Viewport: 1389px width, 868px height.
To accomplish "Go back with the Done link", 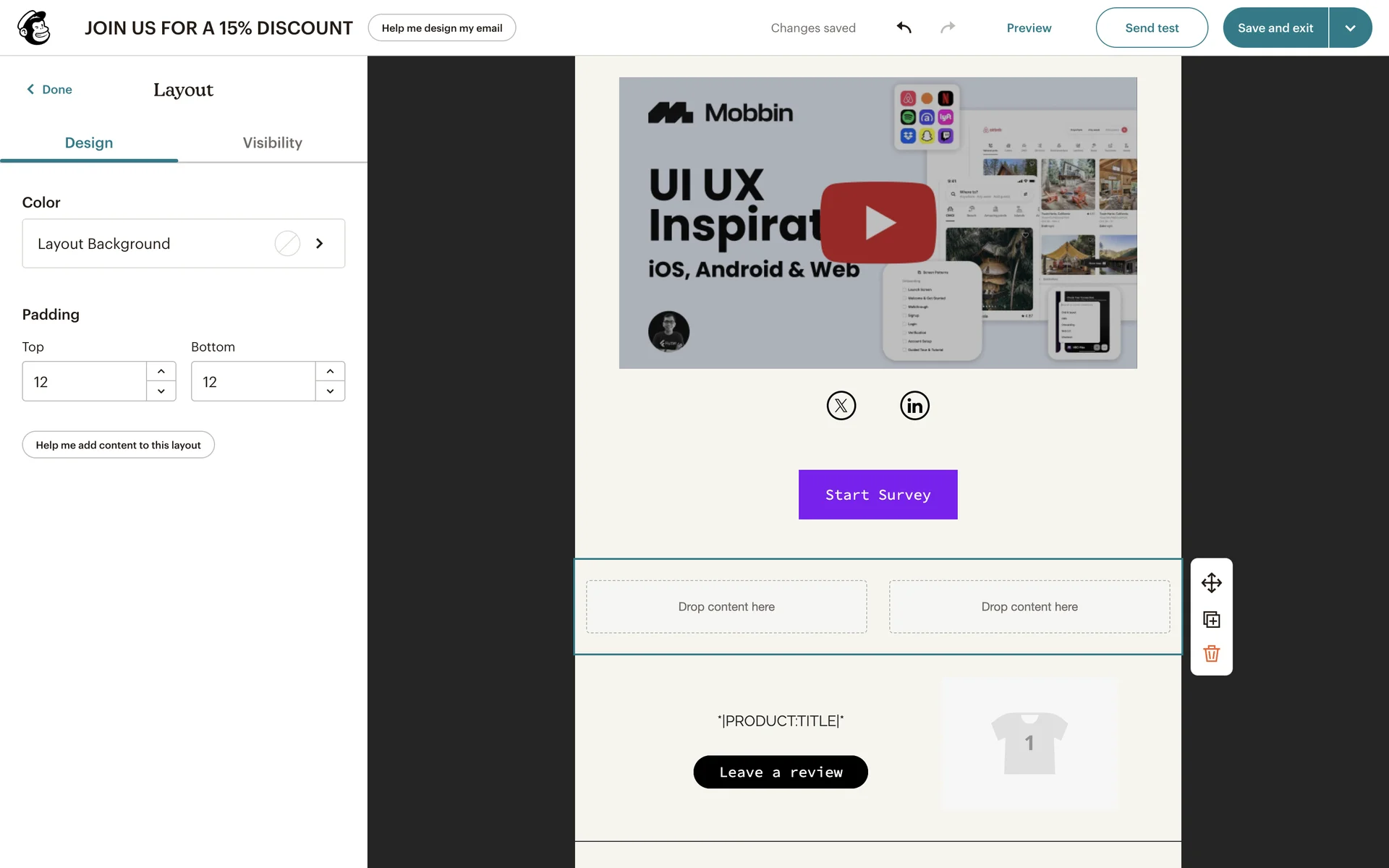I will (x=49, y=90).
